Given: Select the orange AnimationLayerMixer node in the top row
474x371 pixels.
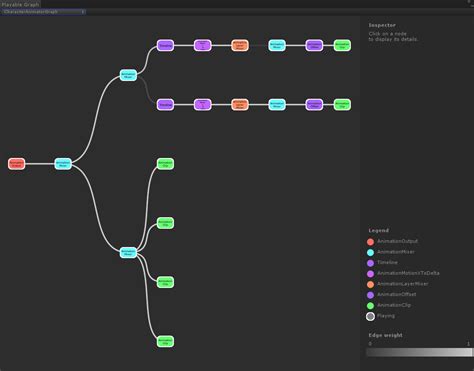Looking at the screenshot, I should [240, 45].
